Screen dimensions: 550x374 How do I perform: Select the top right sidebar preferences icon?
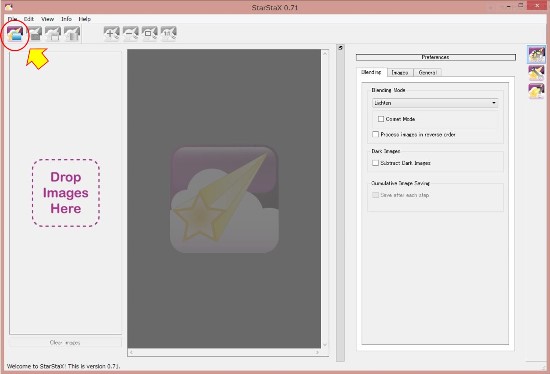(536, 54)
